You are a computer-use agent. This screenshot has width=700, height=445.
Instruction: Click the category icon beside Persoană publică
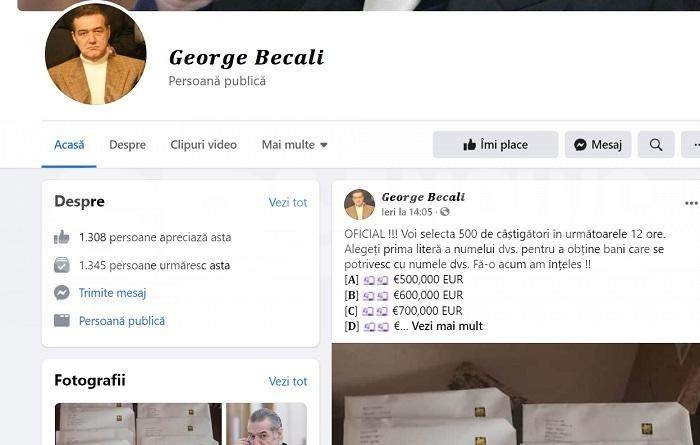[62, 320]
